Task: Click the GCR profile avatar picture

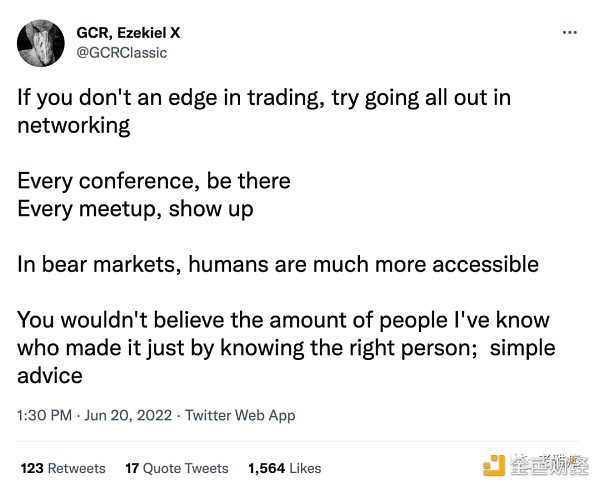Action: point(40,43)
